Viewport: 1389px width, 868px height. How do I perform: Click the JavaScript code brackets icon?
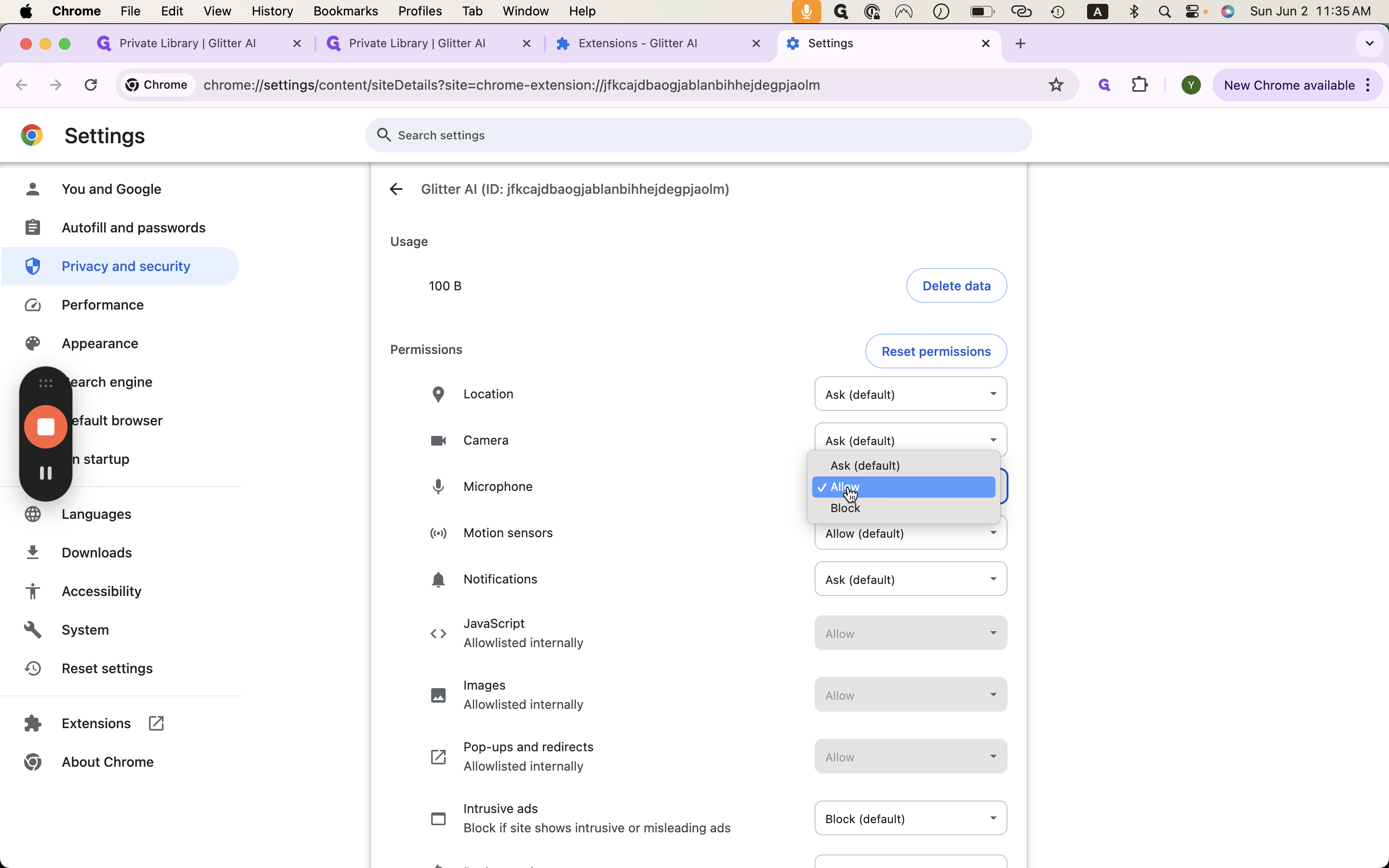click(x=438, y=633)
